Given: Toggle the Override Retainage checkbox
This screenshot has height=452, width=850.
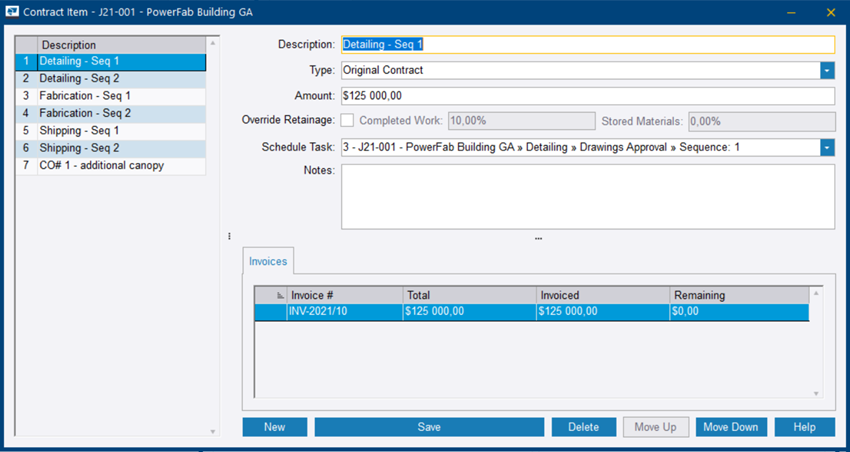Looking at the screenshot, I should point(347,121).
